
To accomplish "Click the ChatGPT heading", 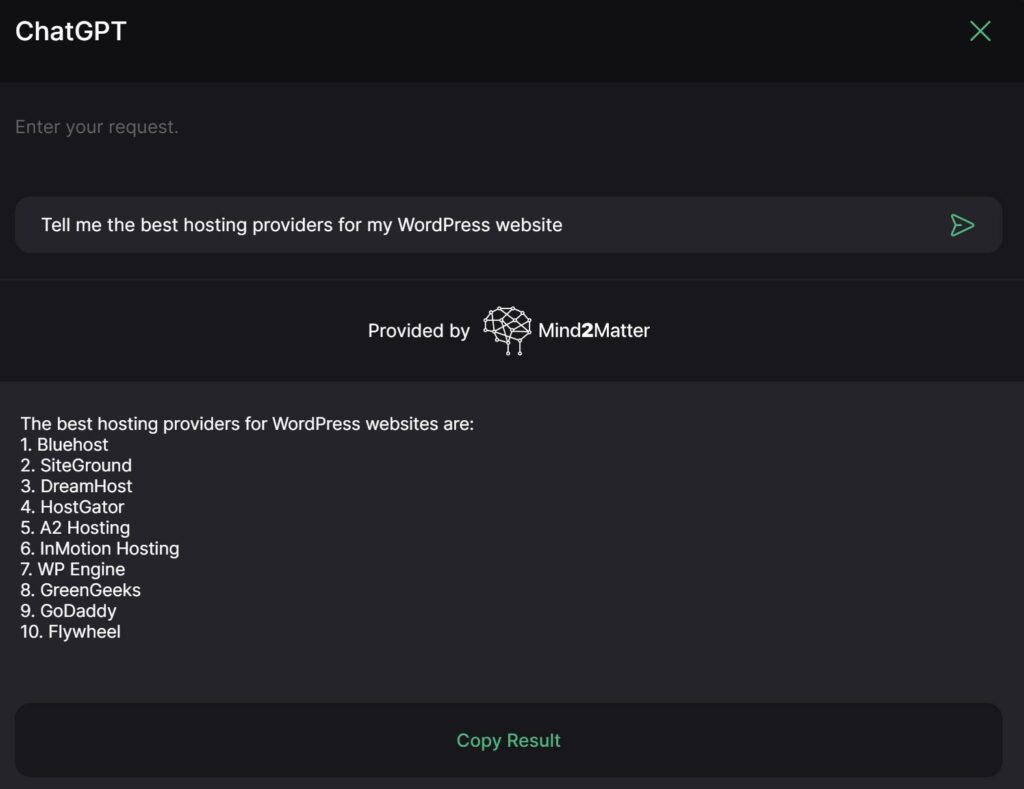I will click(x=69, y=30).
